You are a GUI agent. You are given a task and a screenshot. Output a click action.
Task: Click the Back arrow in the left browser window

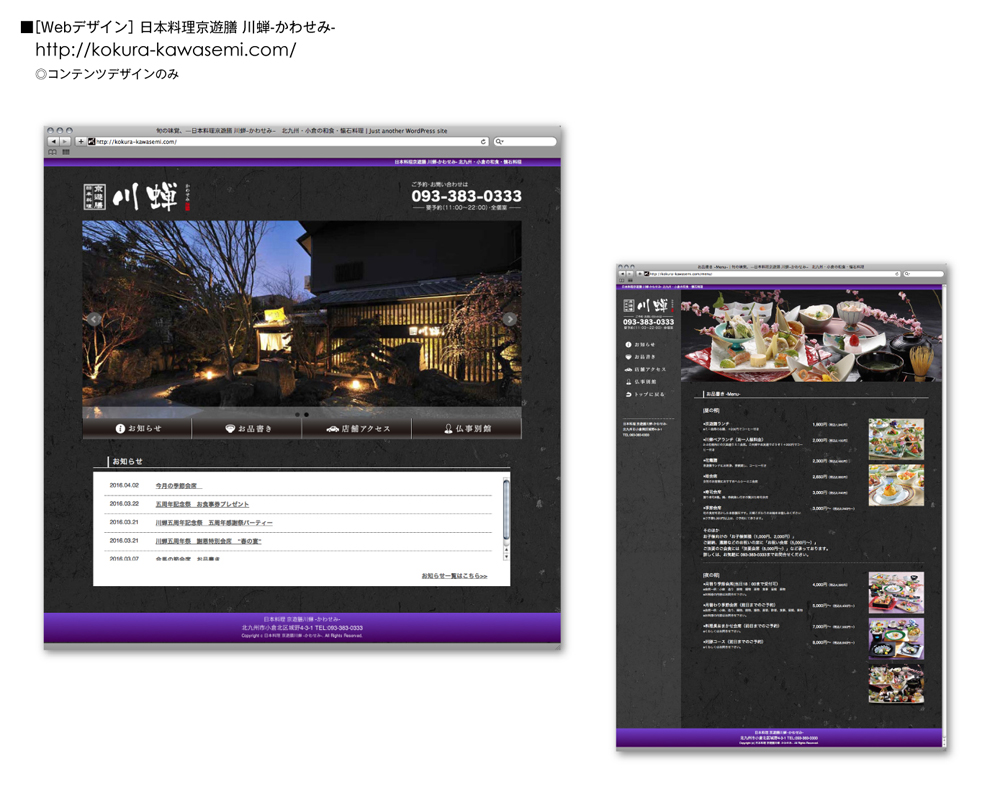click(x=54, y=141)
